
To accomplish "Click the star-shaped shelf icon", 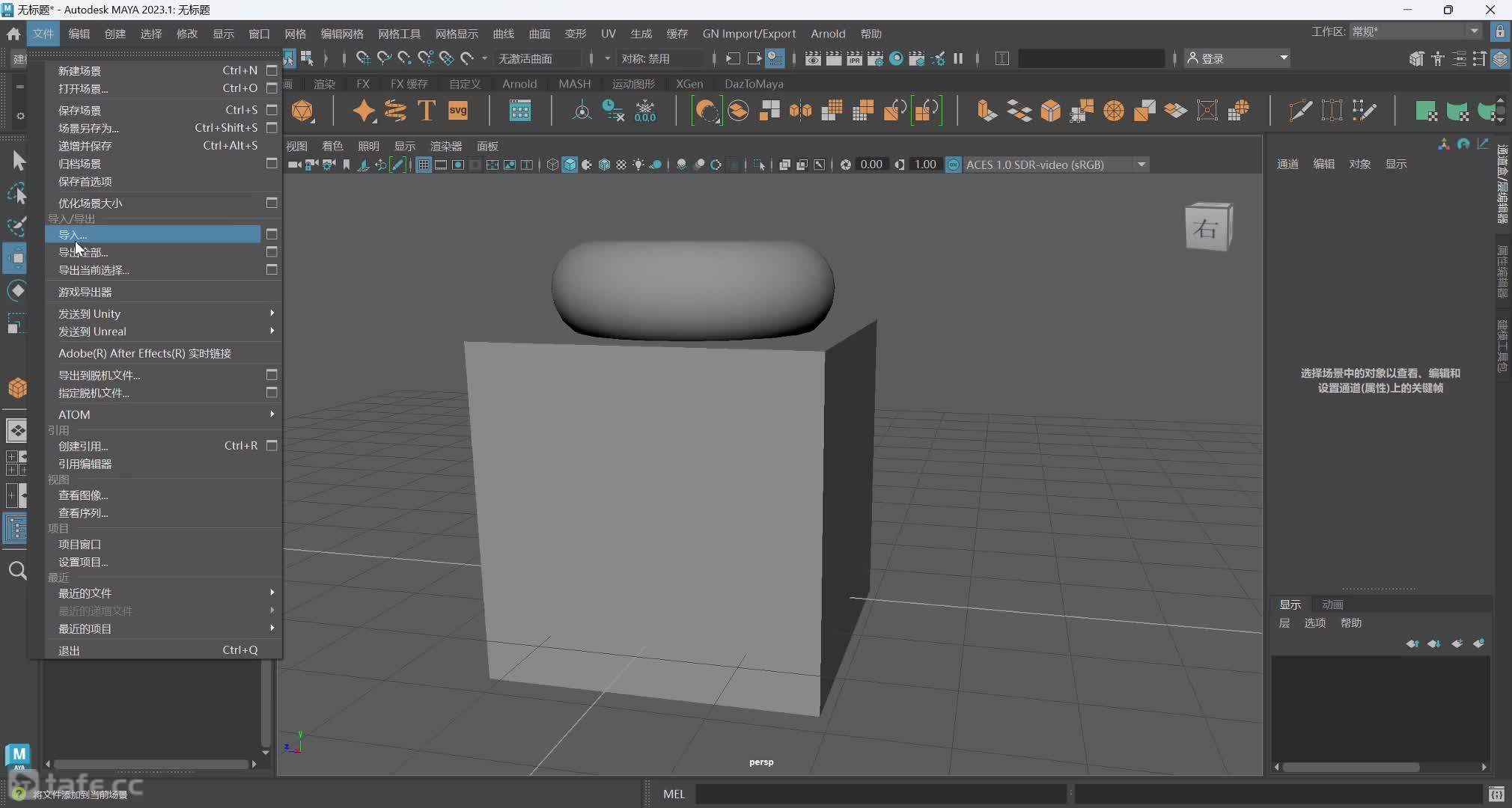I will click(364, 111).
